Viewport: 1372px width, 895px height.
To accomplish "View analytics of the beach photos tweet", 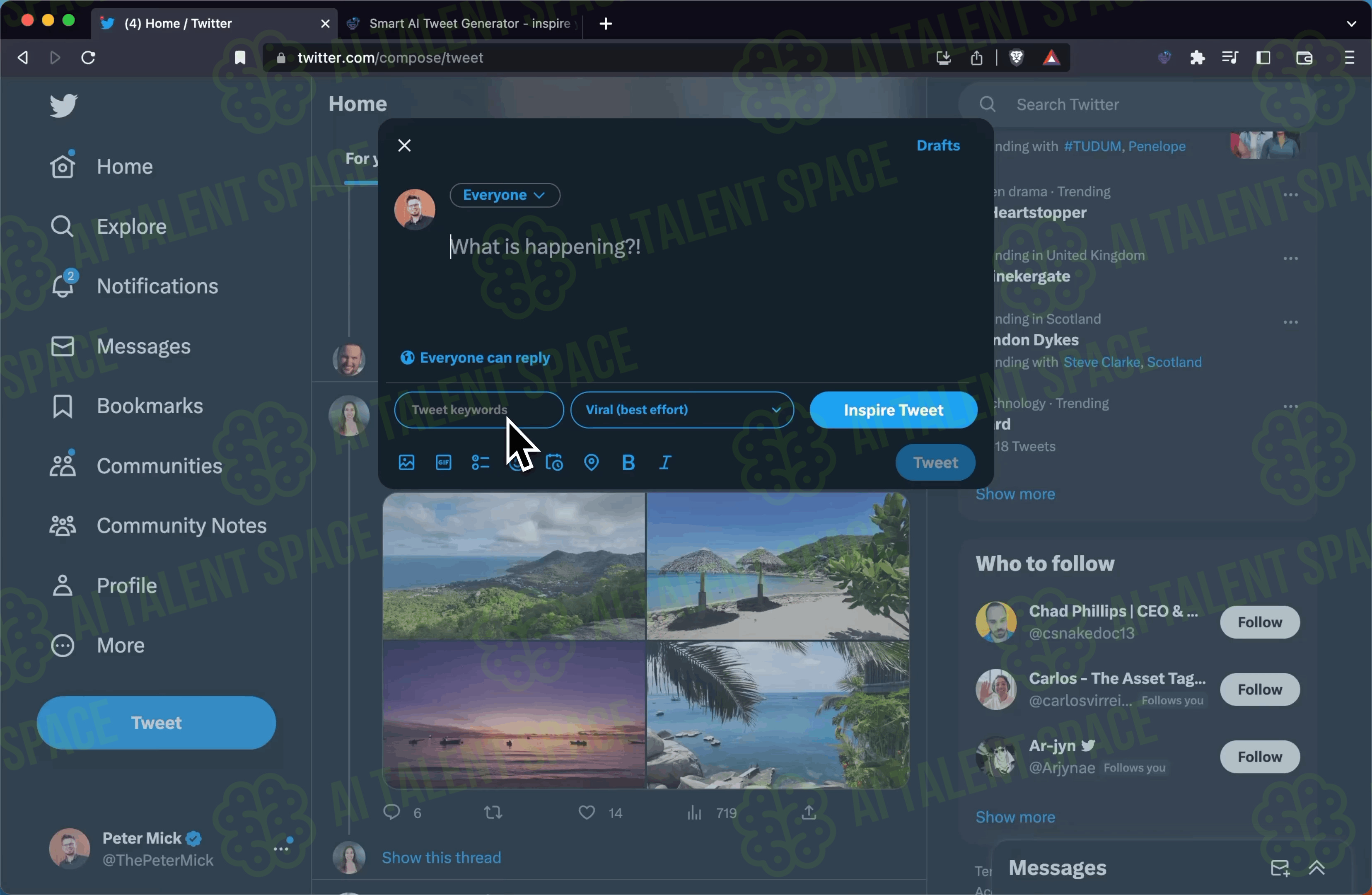I will [x=695, y=813].
